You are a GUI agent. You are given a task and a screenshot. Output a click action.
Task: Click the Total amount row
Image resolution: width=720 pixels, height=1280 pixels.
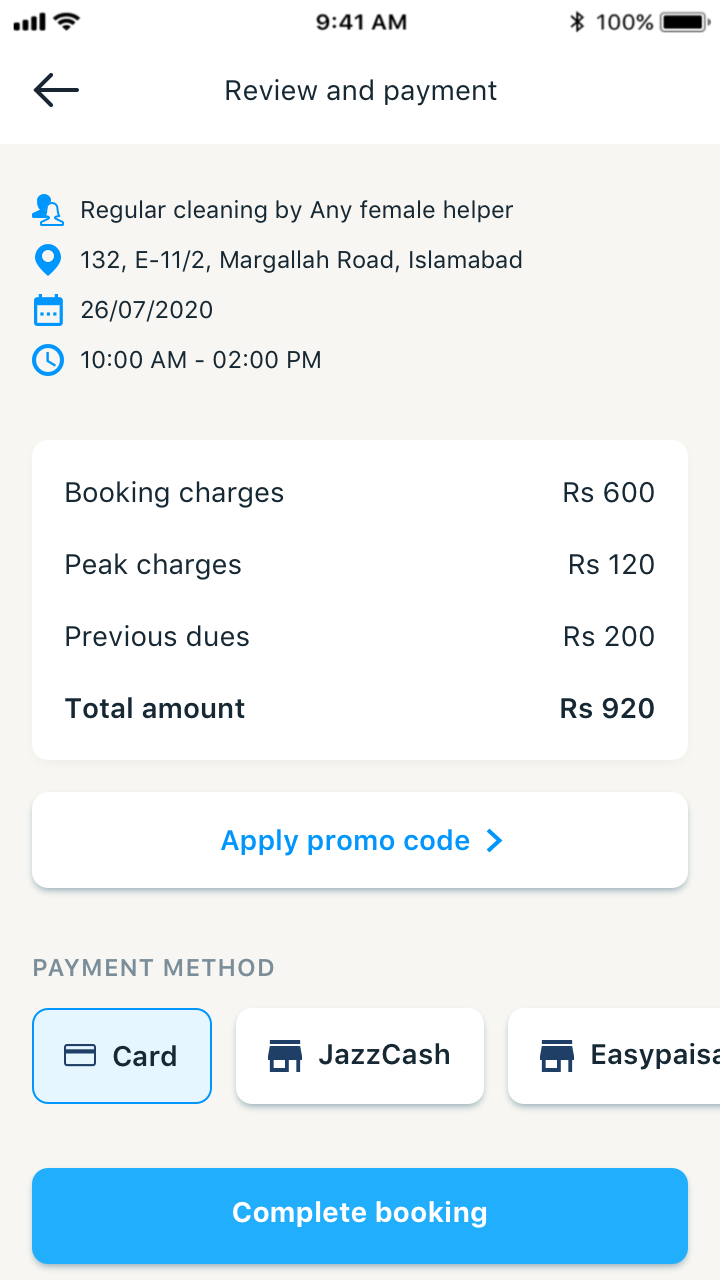(x=360, y=709)
